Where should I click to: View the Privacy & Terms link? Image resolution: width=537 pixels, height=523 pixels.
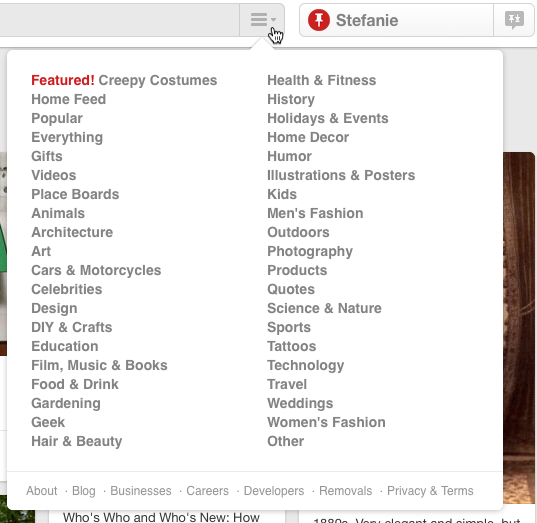tap(430, 491)
